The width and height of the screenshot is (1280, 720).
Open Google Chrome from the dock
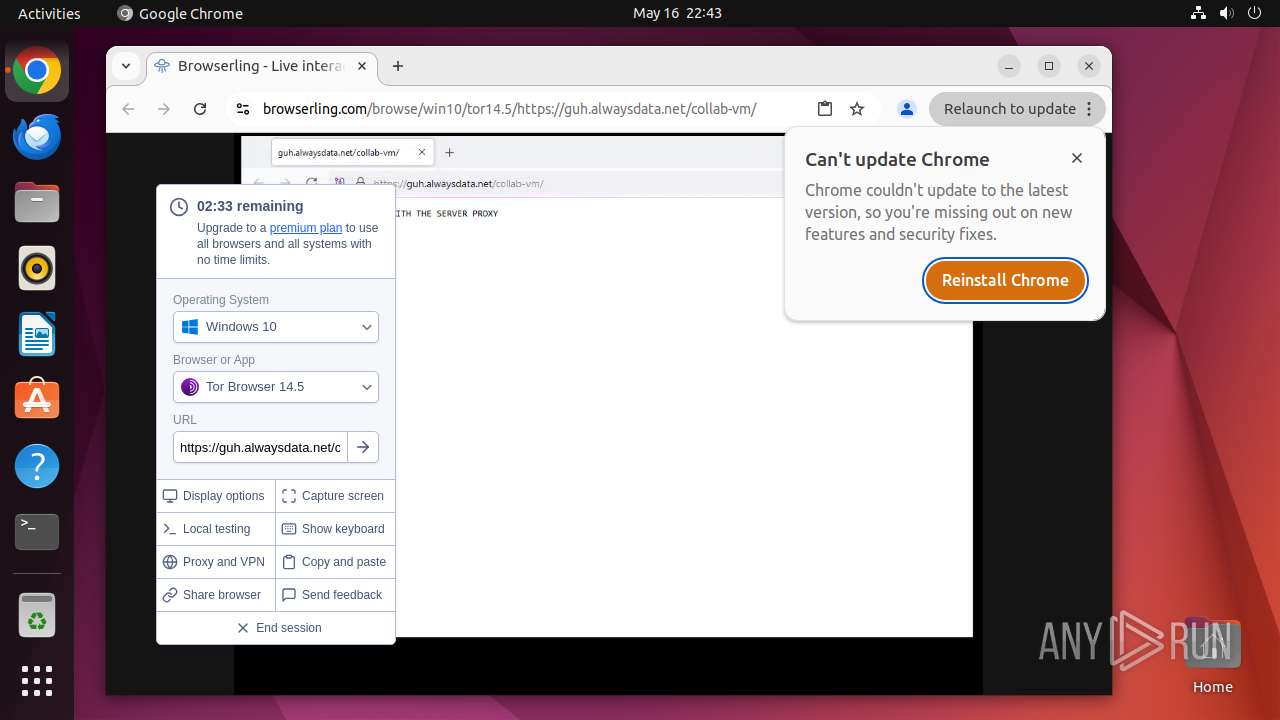click(x=37, y=71)
